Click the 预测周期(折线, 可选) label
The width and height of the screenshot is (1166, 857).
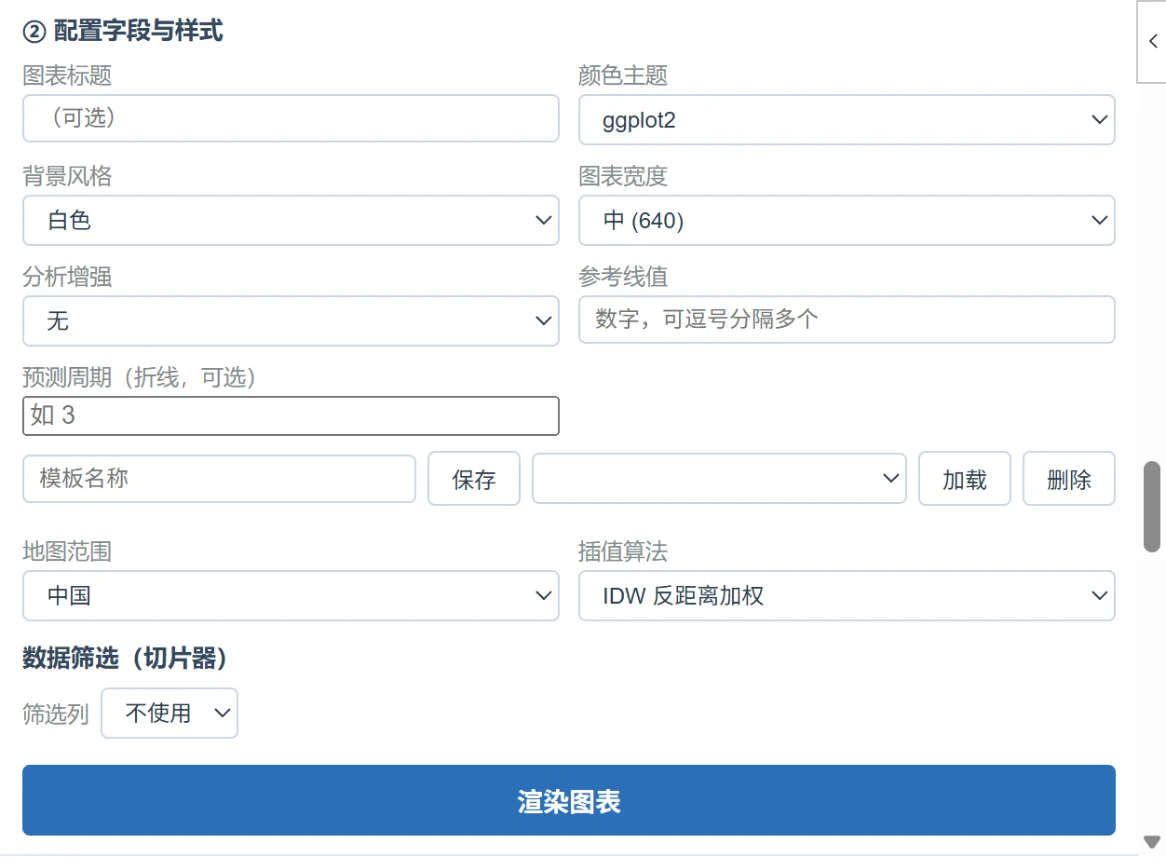[x=139, y=377]
